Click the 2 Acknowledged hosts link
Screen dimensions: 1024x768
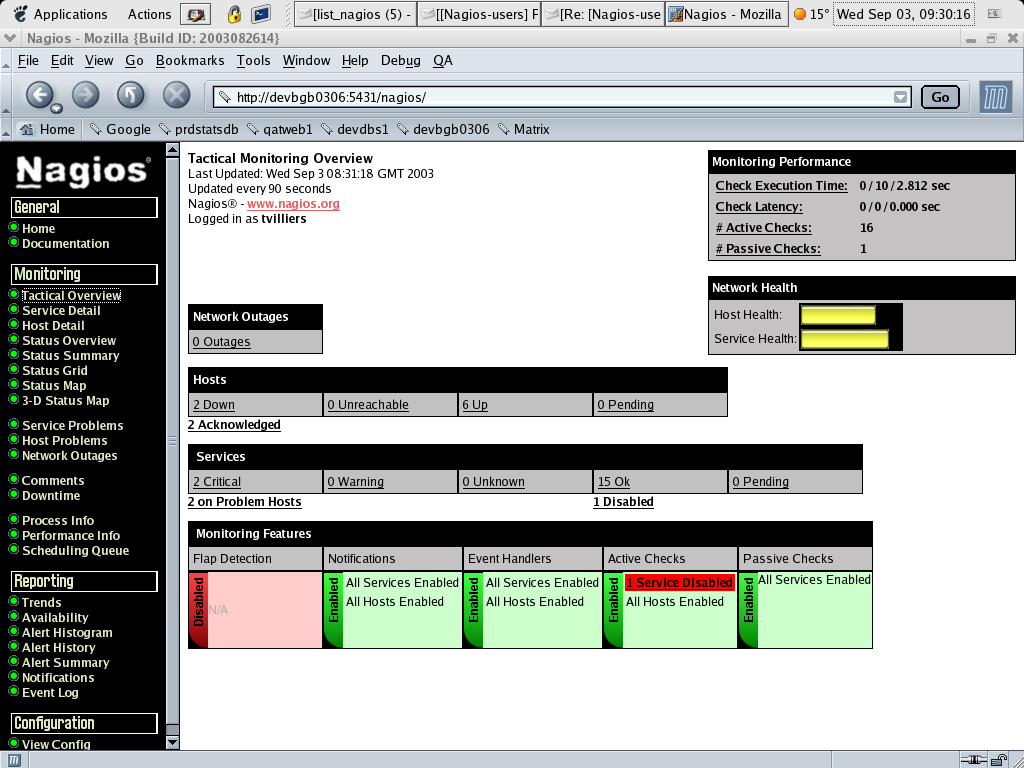point(234,425)
